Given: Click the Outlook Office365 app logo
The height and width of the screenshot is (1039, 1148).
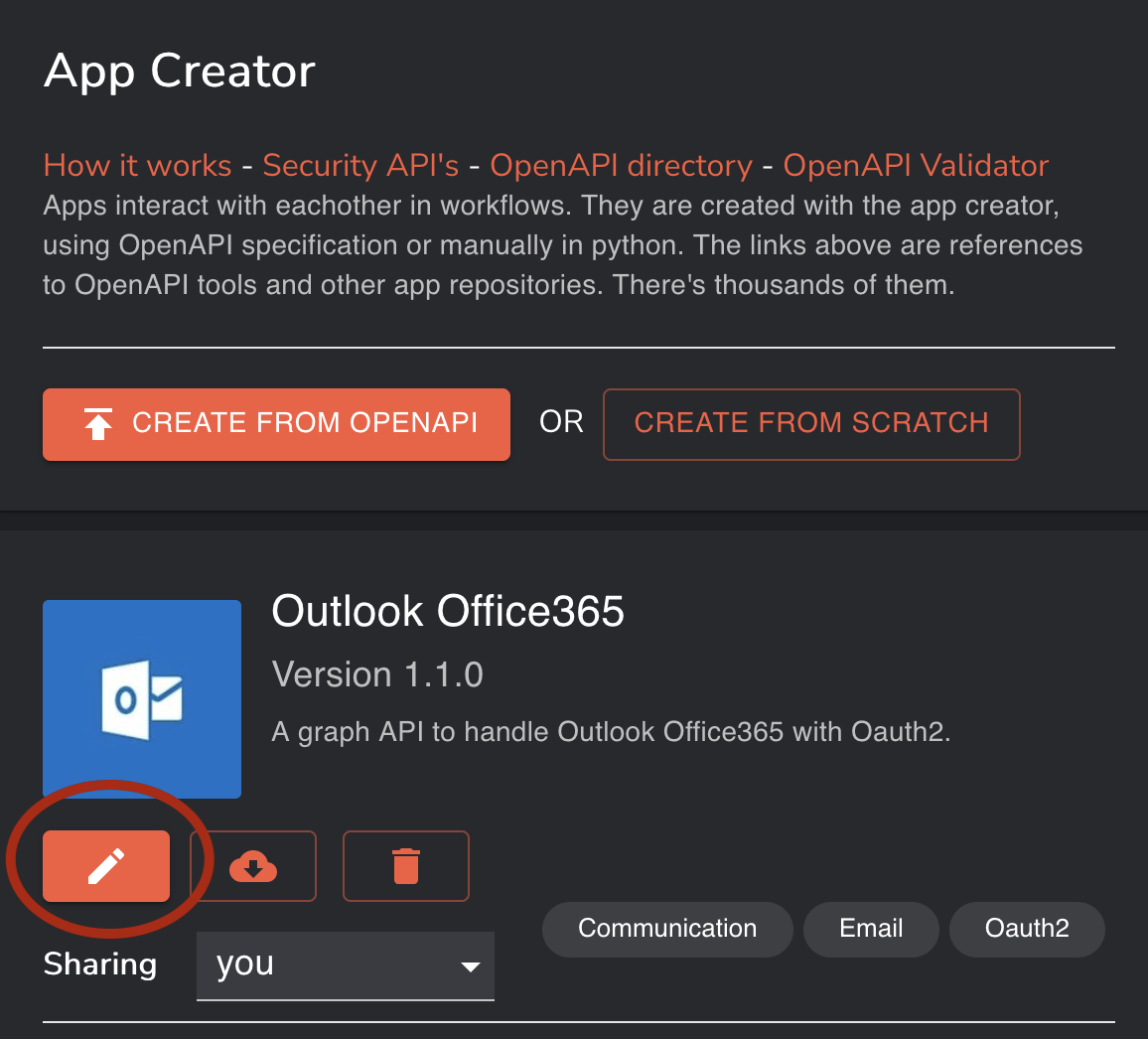Looking at the screenshot, I should 142,699.
